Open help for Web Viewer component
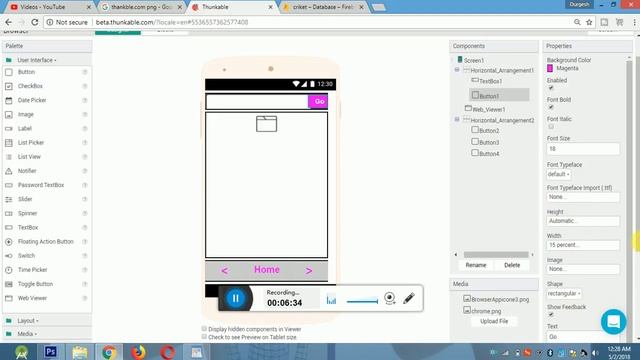 [x=85, y=298]
